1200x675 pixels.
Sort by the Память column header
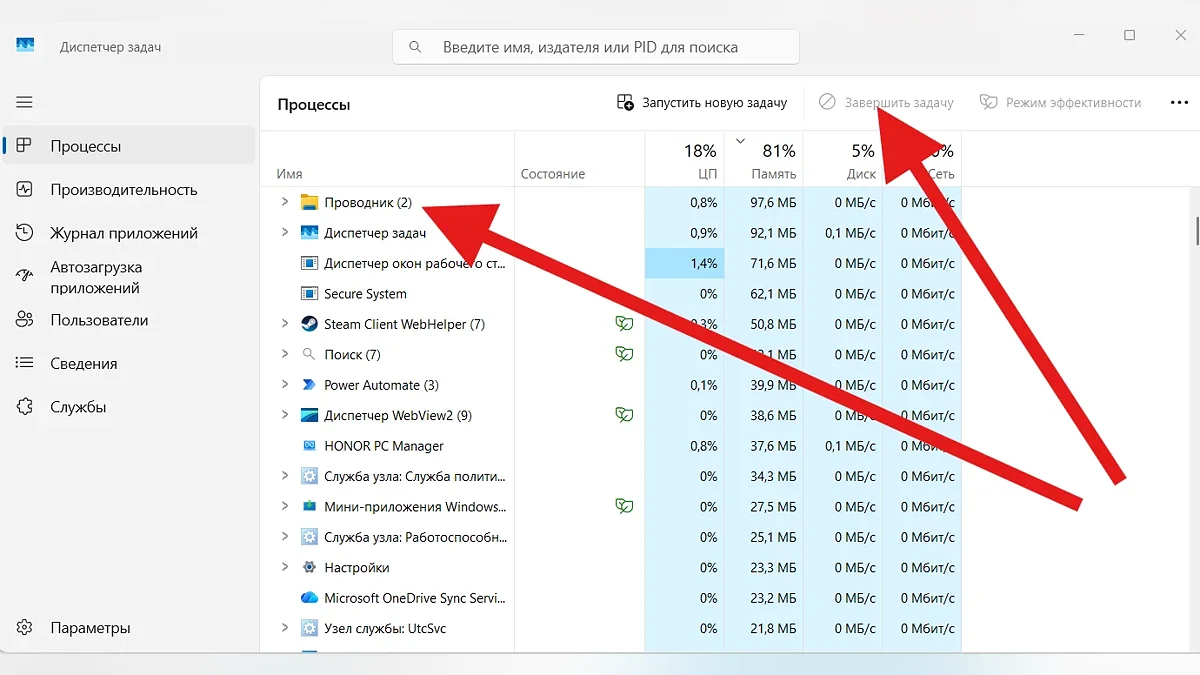tap(763, 160)
